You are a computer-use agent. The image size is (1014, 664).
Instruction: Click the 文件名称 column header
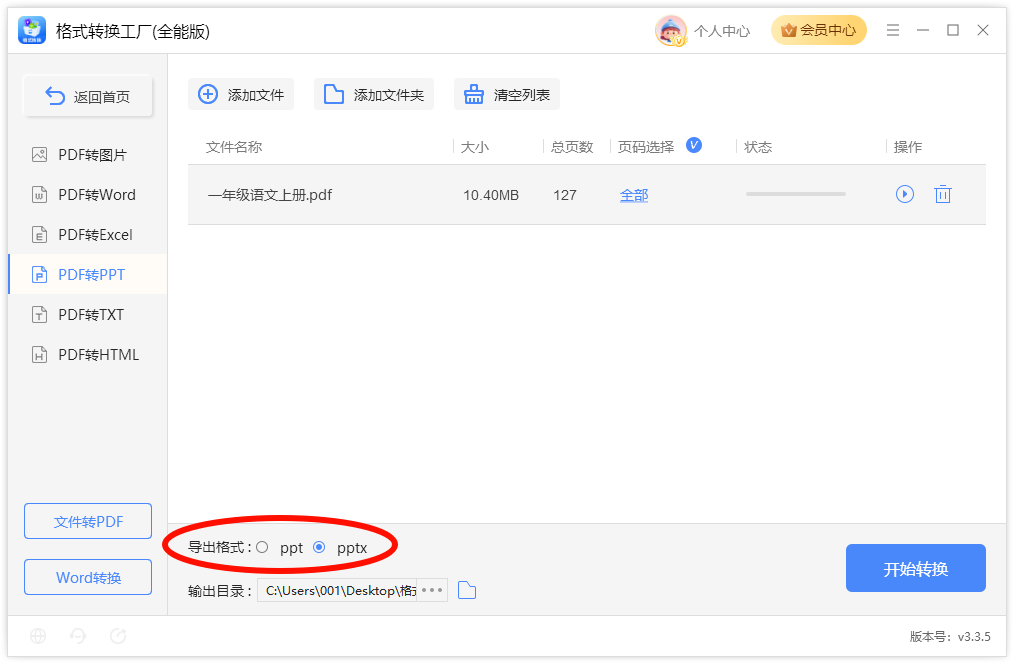[234, 147]
